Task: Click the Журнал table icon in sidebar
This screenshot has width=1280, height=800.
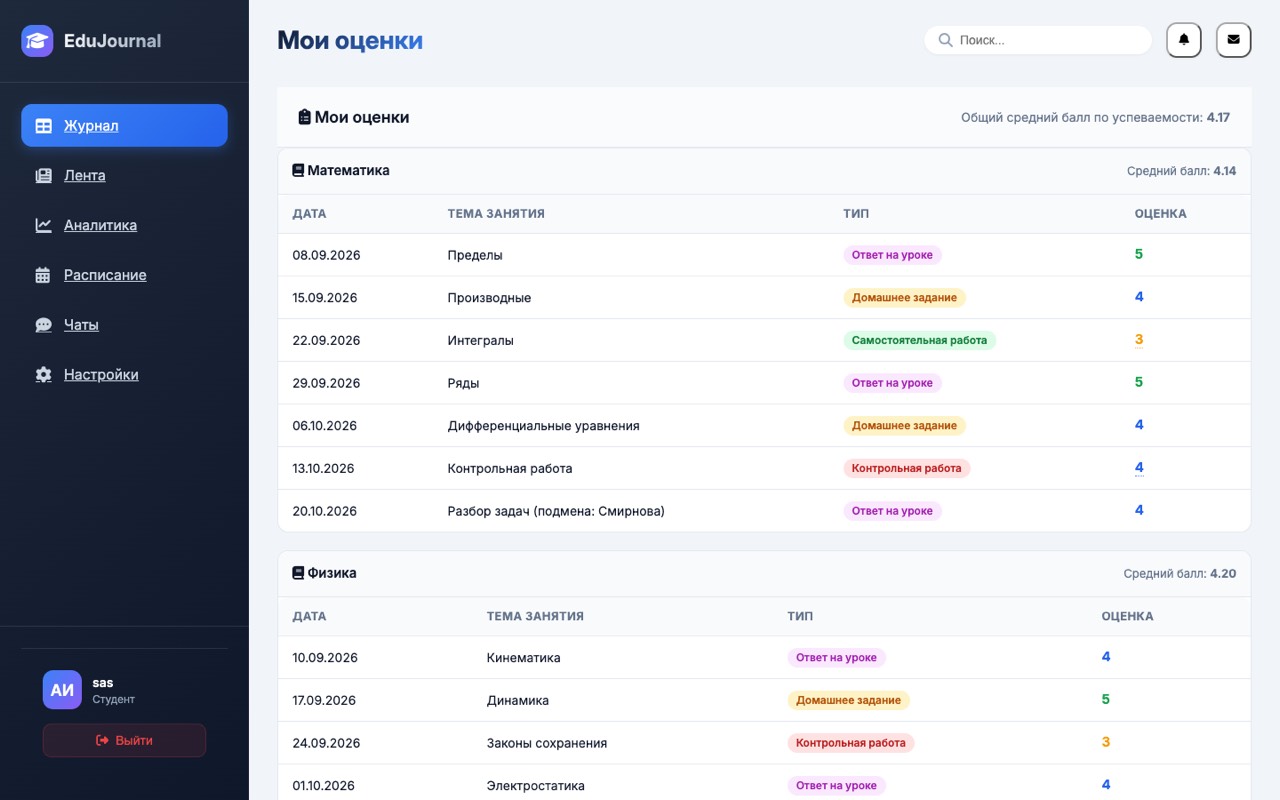Action: coord(43,126)
